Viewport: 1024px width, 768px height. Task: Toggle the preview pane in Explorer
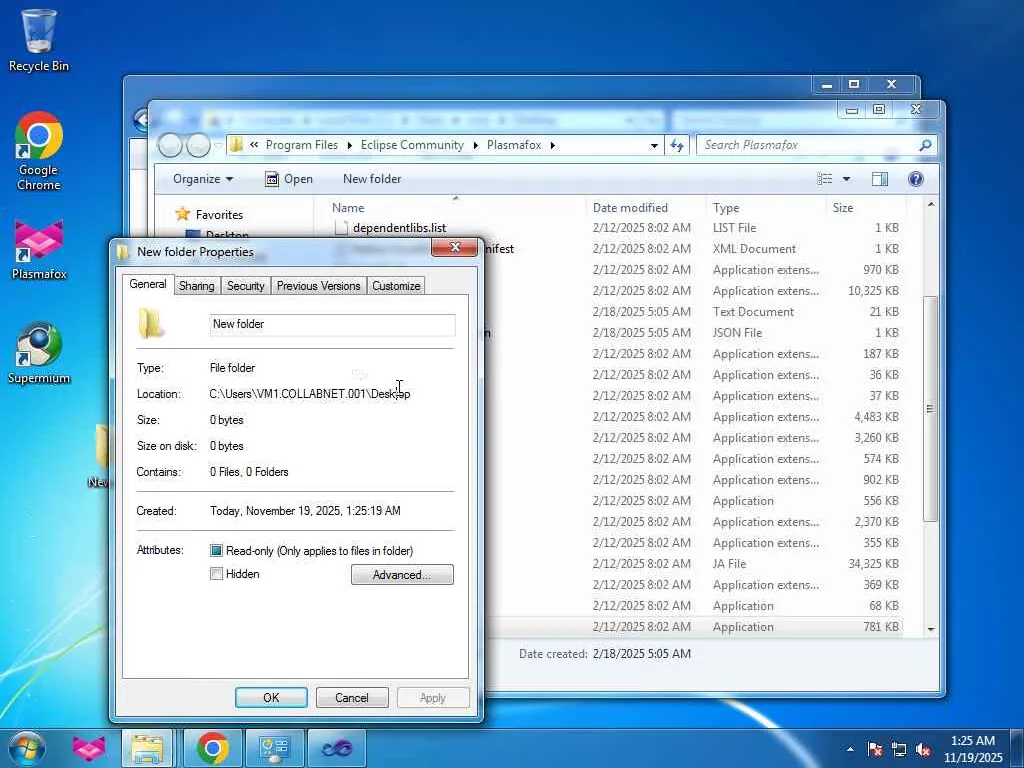880,179
